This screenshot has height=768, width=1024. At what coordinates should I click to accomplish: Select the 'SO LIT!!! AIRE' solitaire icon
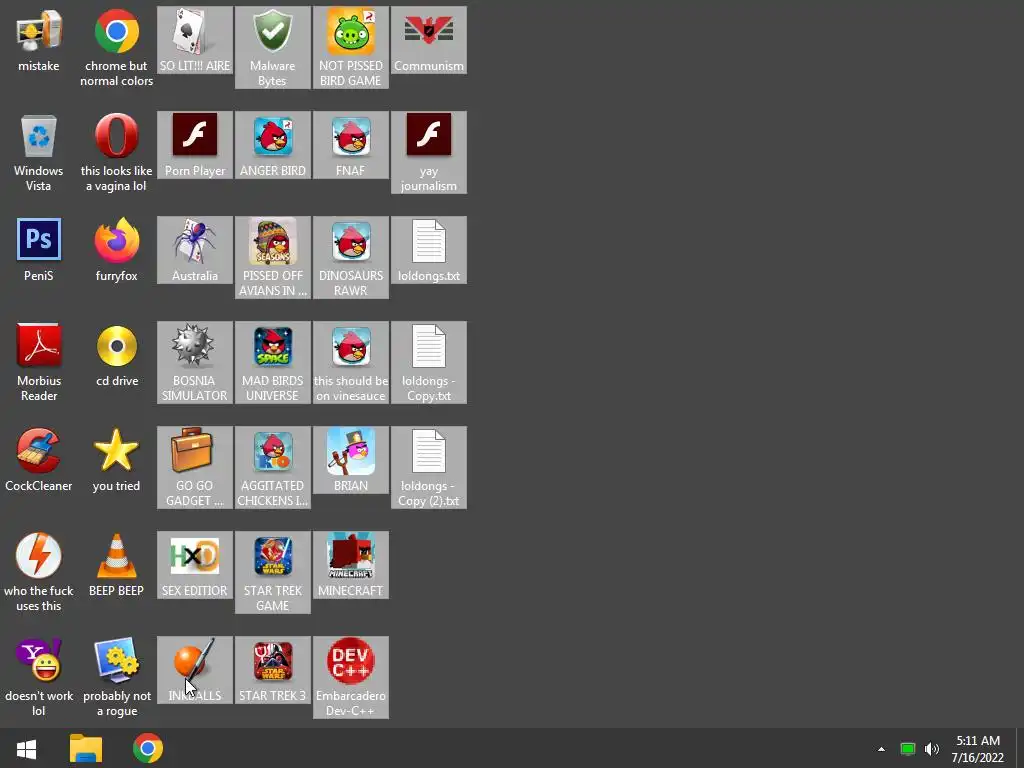[195, 40]
